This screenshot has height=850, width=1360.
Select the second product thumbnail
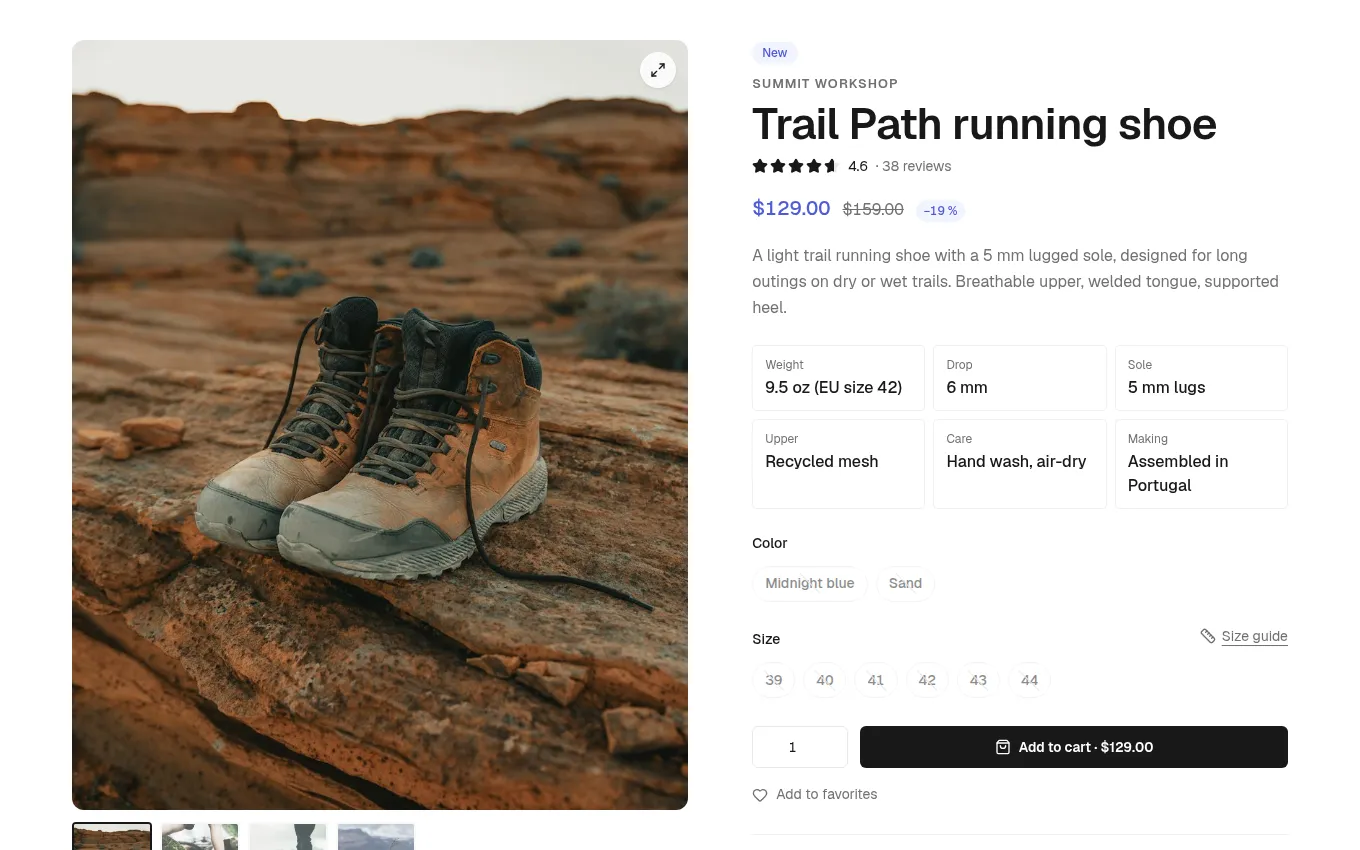pos(200,836)
